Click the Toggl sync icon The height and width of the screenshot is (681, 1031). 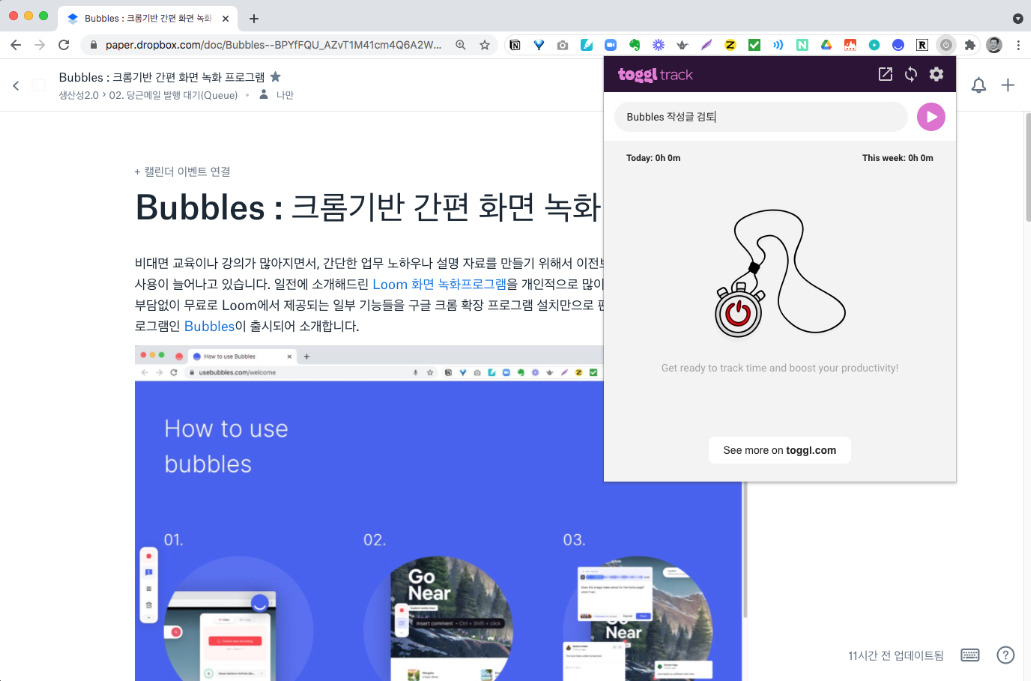[911, 74]
